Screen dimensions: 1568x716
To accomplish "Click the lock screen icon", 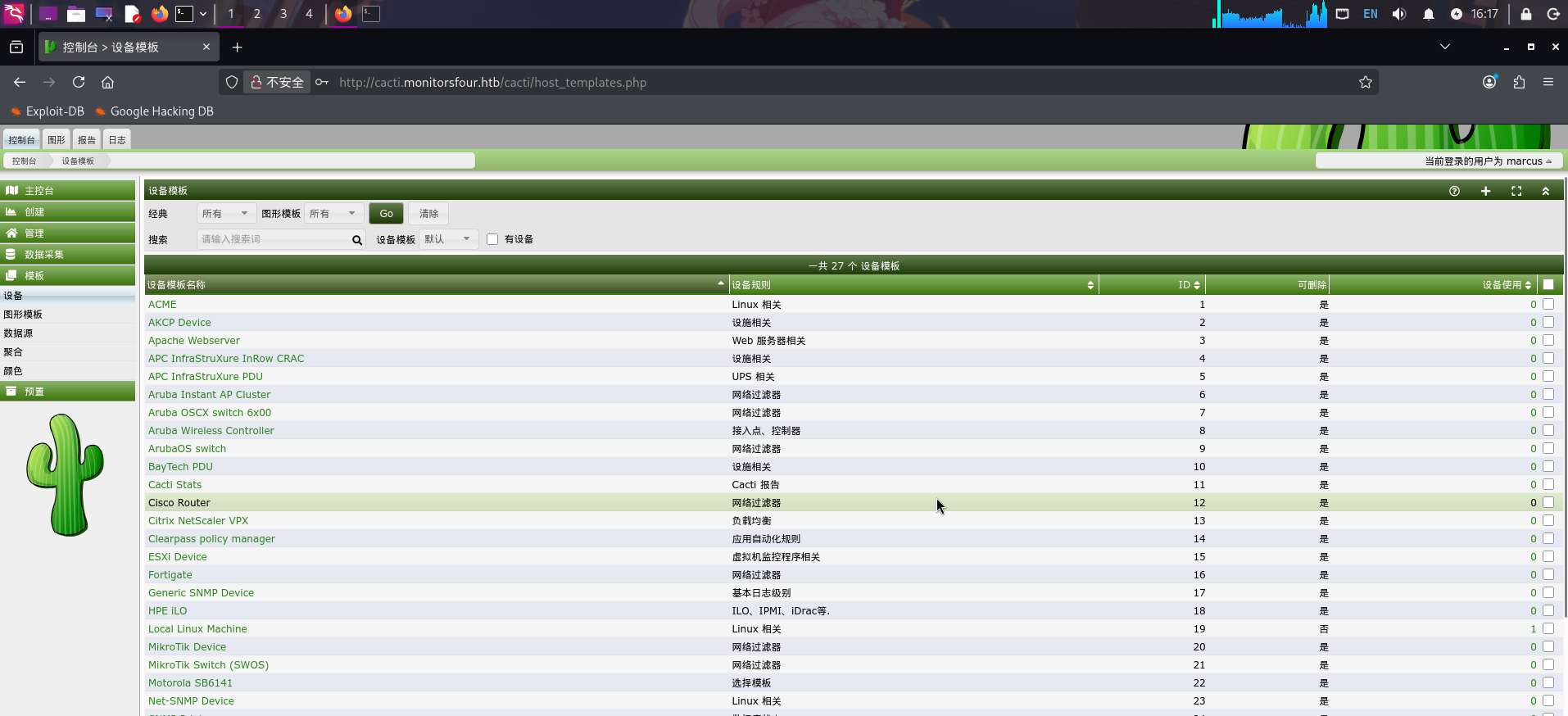I will tap(1526, 14).
